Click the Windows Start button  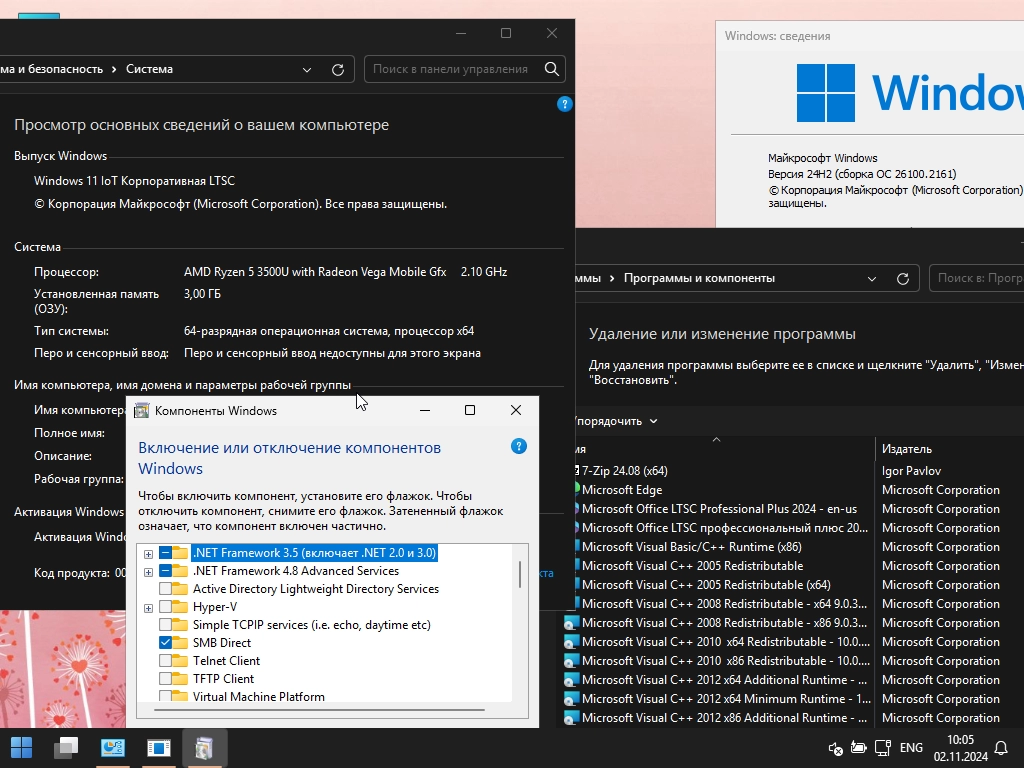coord(21,747)
